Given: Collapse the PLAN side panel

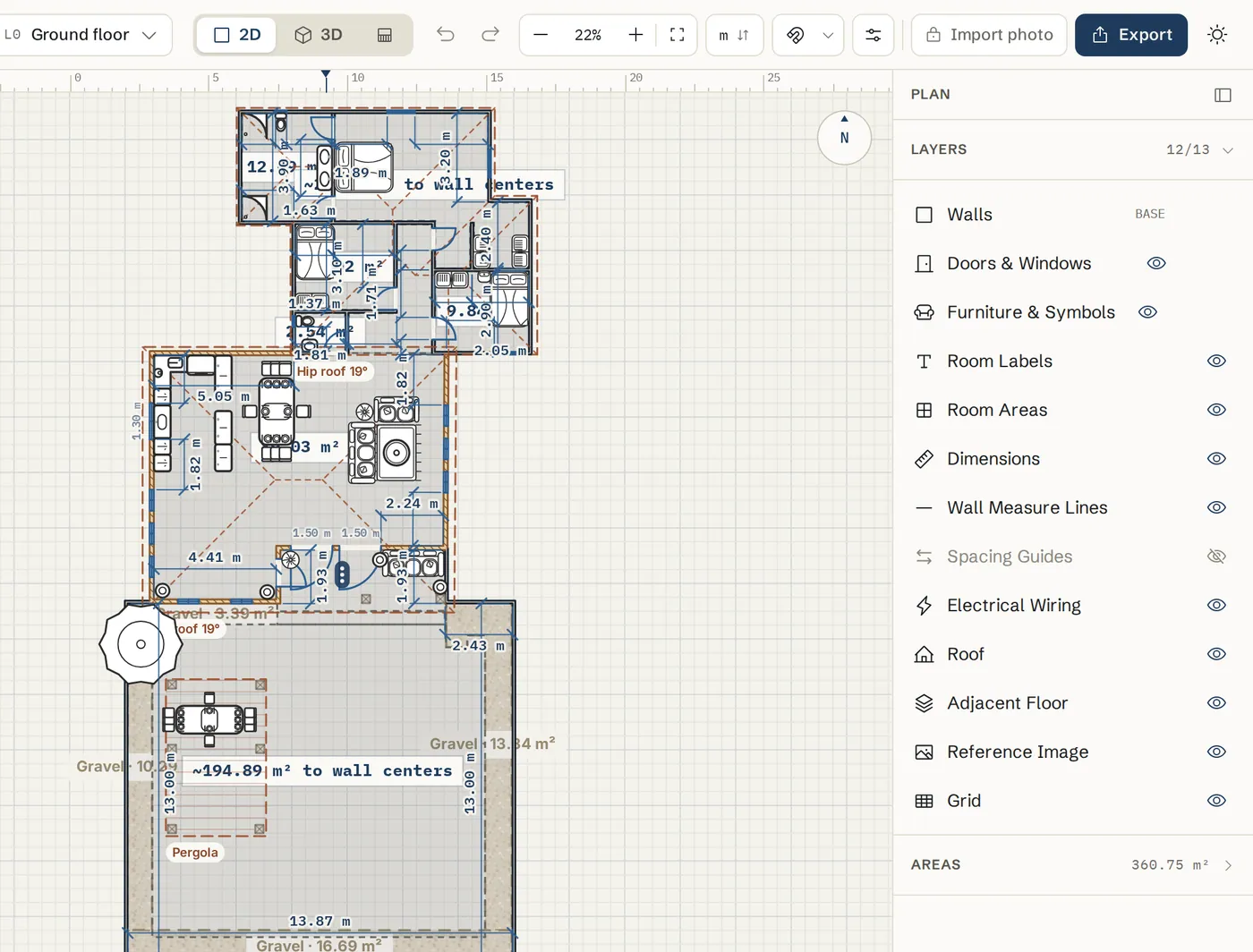Looking at the screenshot, I should [1223, 95].
